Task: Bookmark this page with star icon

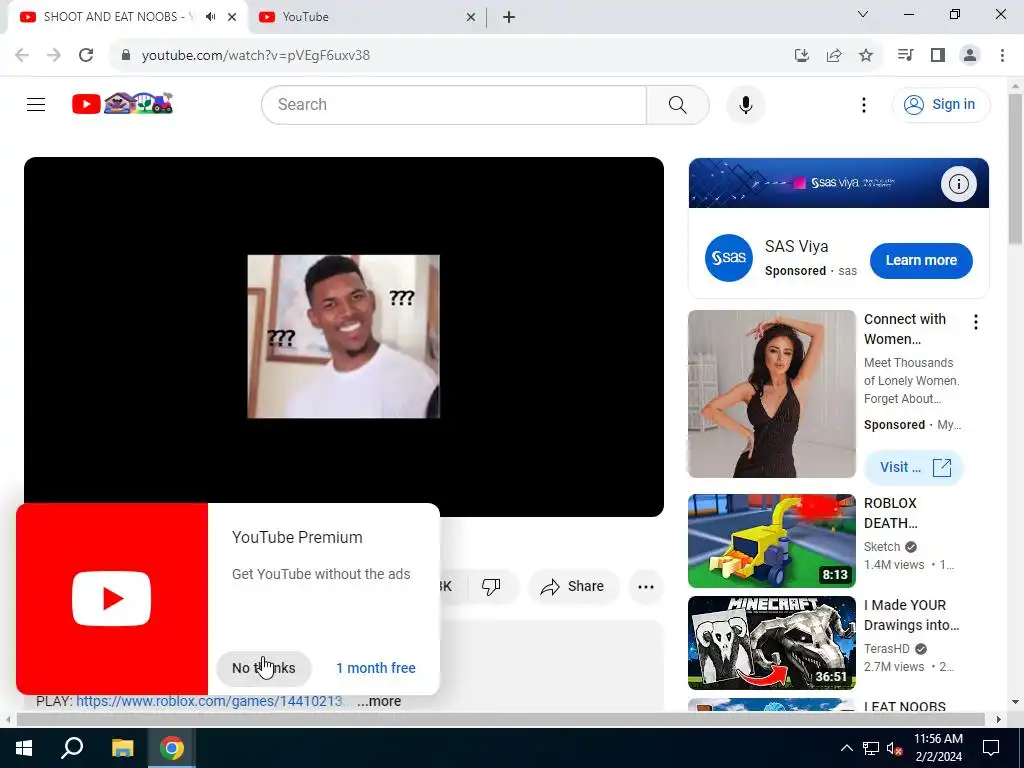Action: click(866, 55)
